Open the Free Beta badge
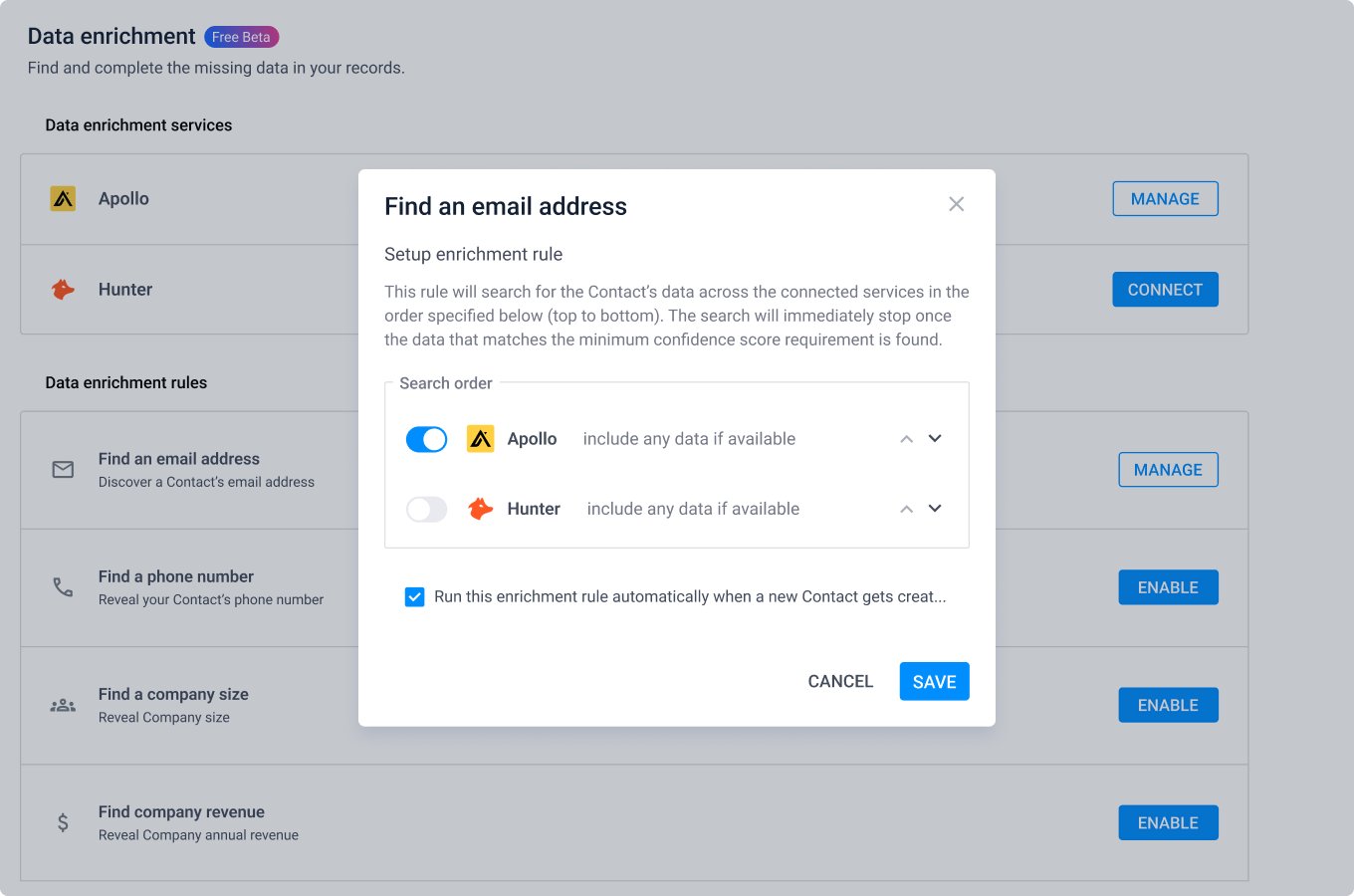The image size is (1354, 896). point(241,36)
